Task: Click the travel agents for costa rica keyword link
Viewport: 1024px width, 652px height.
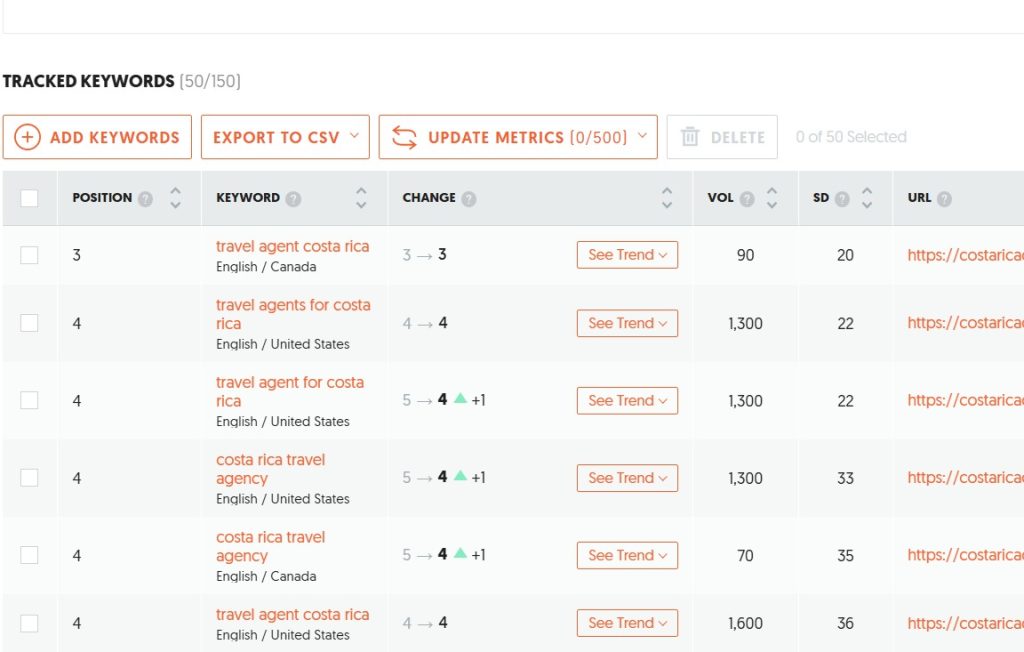Action: 292,315
